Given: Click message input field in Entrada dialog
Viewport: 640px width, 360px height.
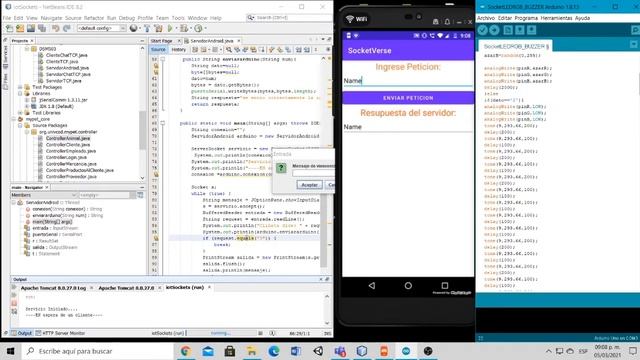Looking at the screenshot, I should click(x=313, y=173).
